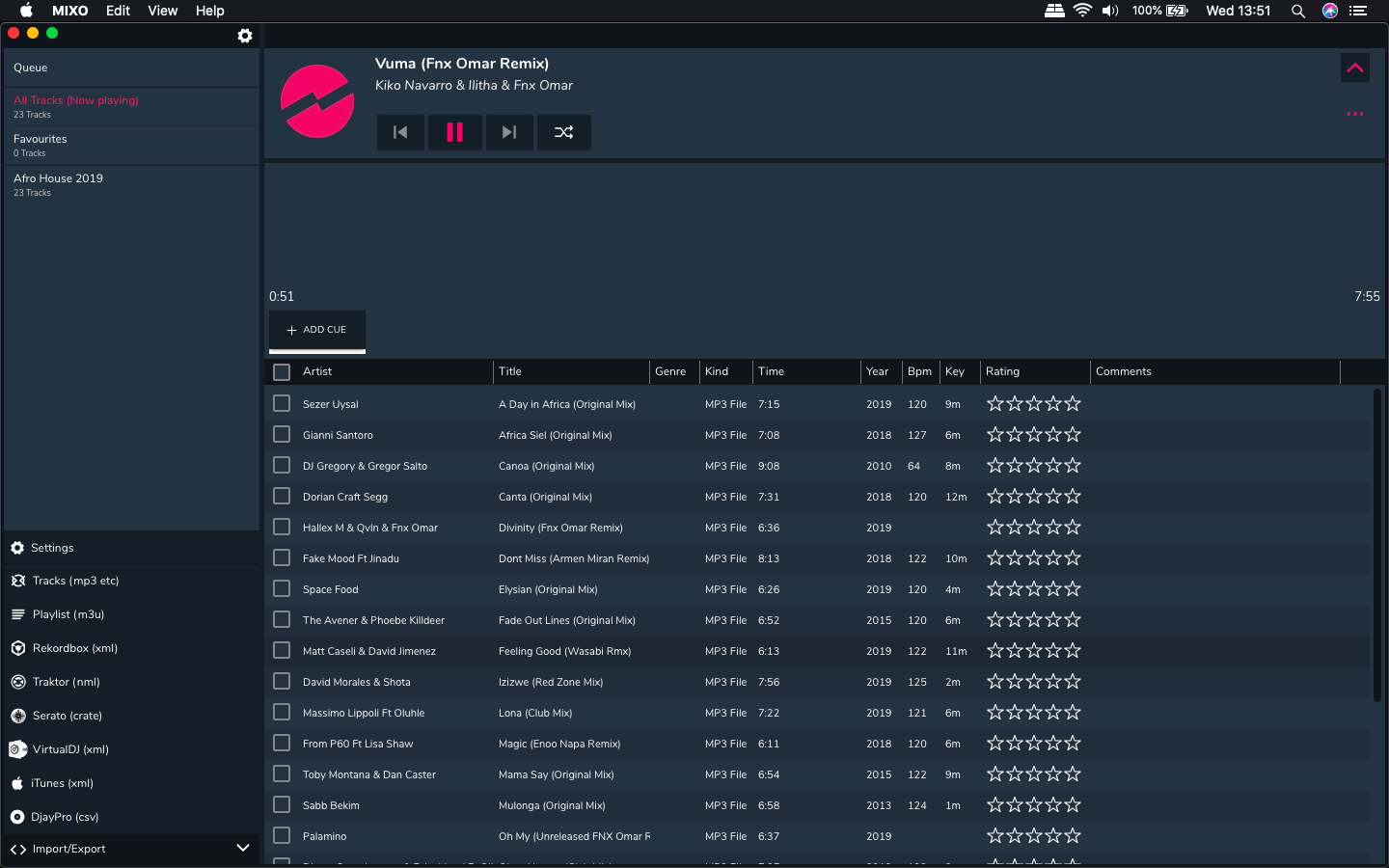The width and height of the screenshot is (1389, 868).
Task: Open VirtualDJ (xml) import option
Action: pyautogui.click(x=70, y=749)
